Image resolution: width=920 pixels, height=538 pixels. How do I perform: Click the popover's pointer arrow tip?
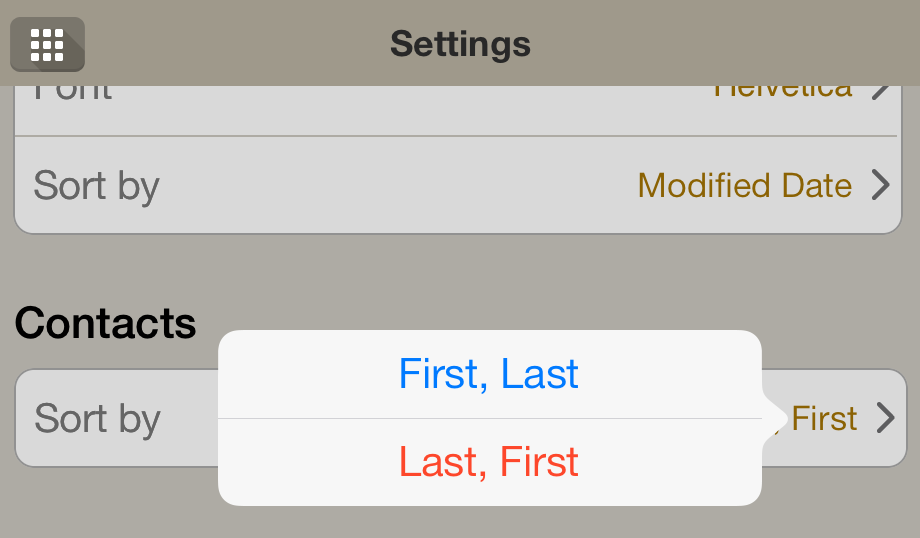(782, 418)
